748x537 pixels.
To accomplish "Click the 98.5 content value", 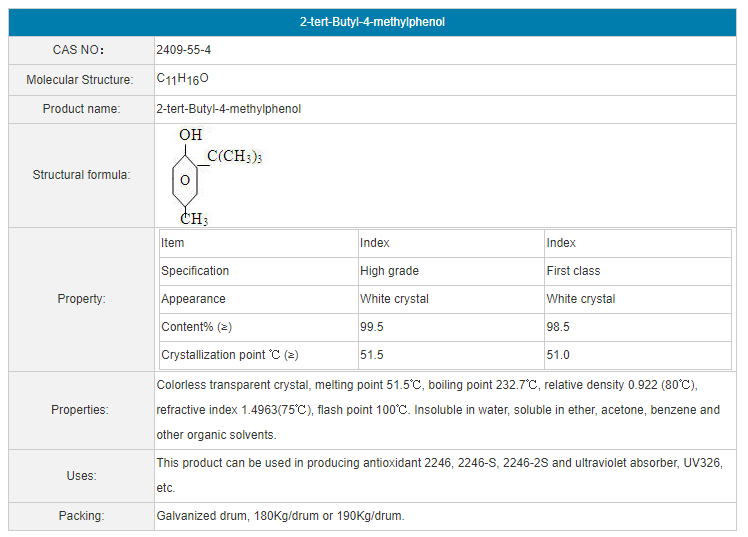I will tap(558, 327).
